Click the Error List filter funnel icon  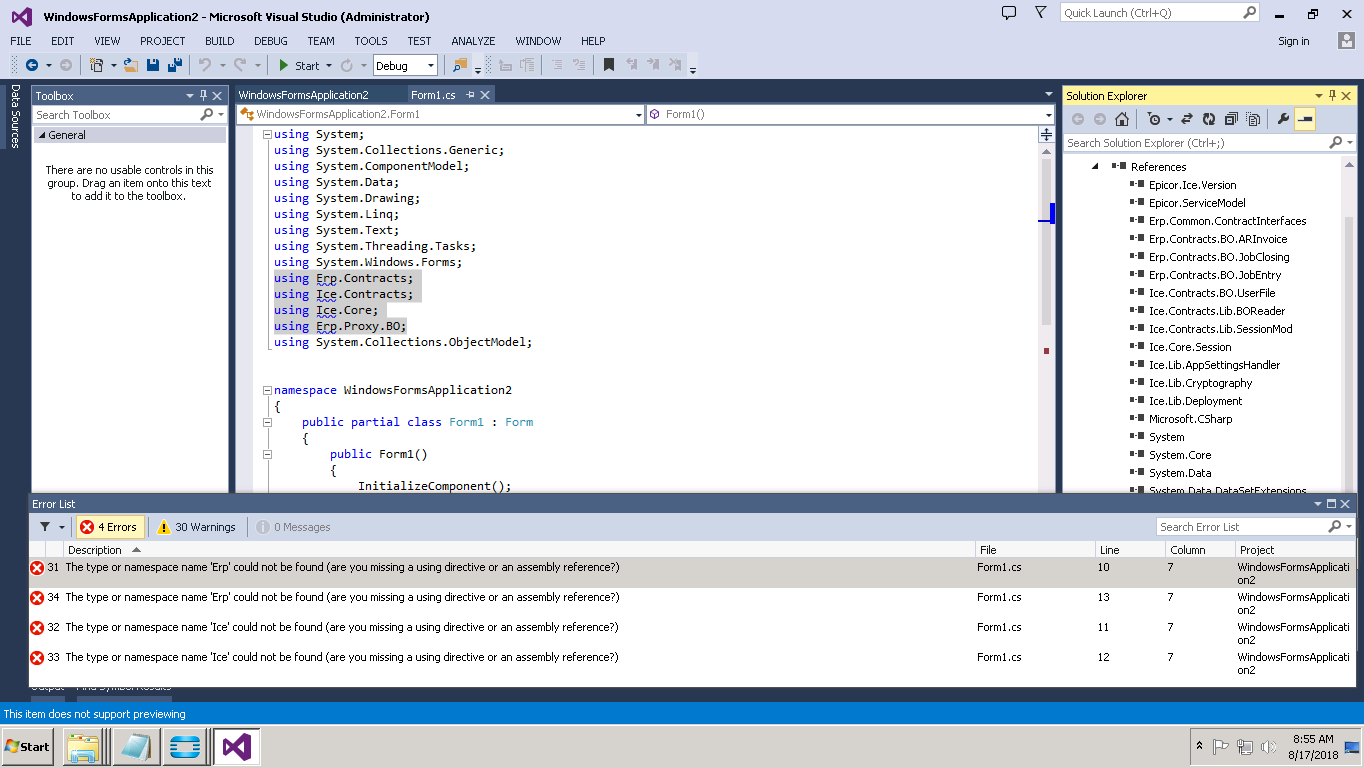(45, 527)
